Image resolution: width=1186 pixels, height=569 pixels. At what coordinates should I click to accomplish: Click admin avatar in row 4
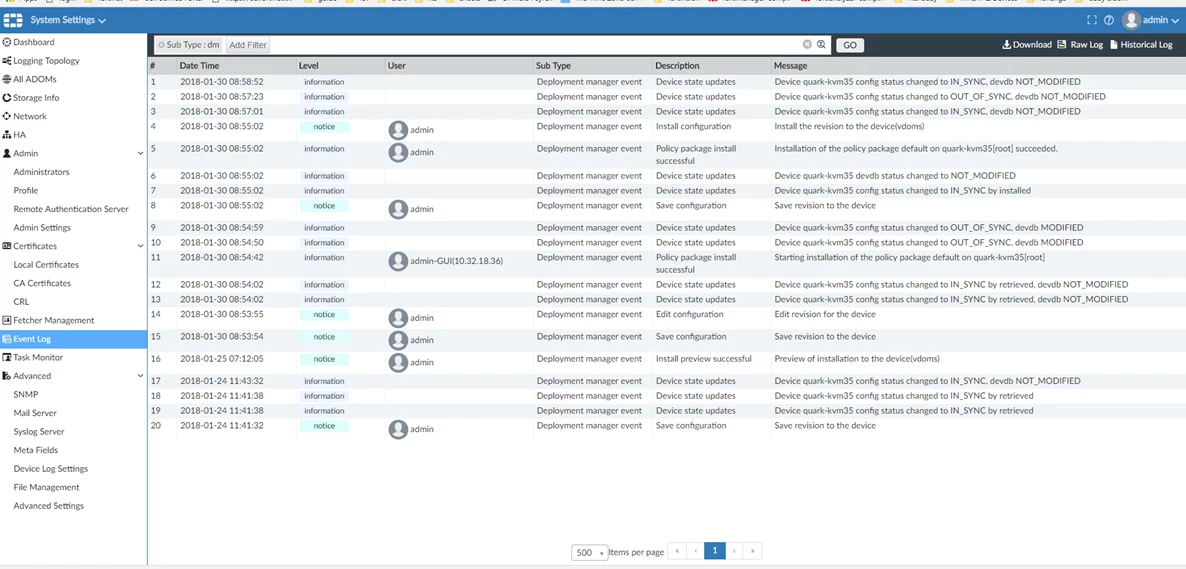pos(398,130)
